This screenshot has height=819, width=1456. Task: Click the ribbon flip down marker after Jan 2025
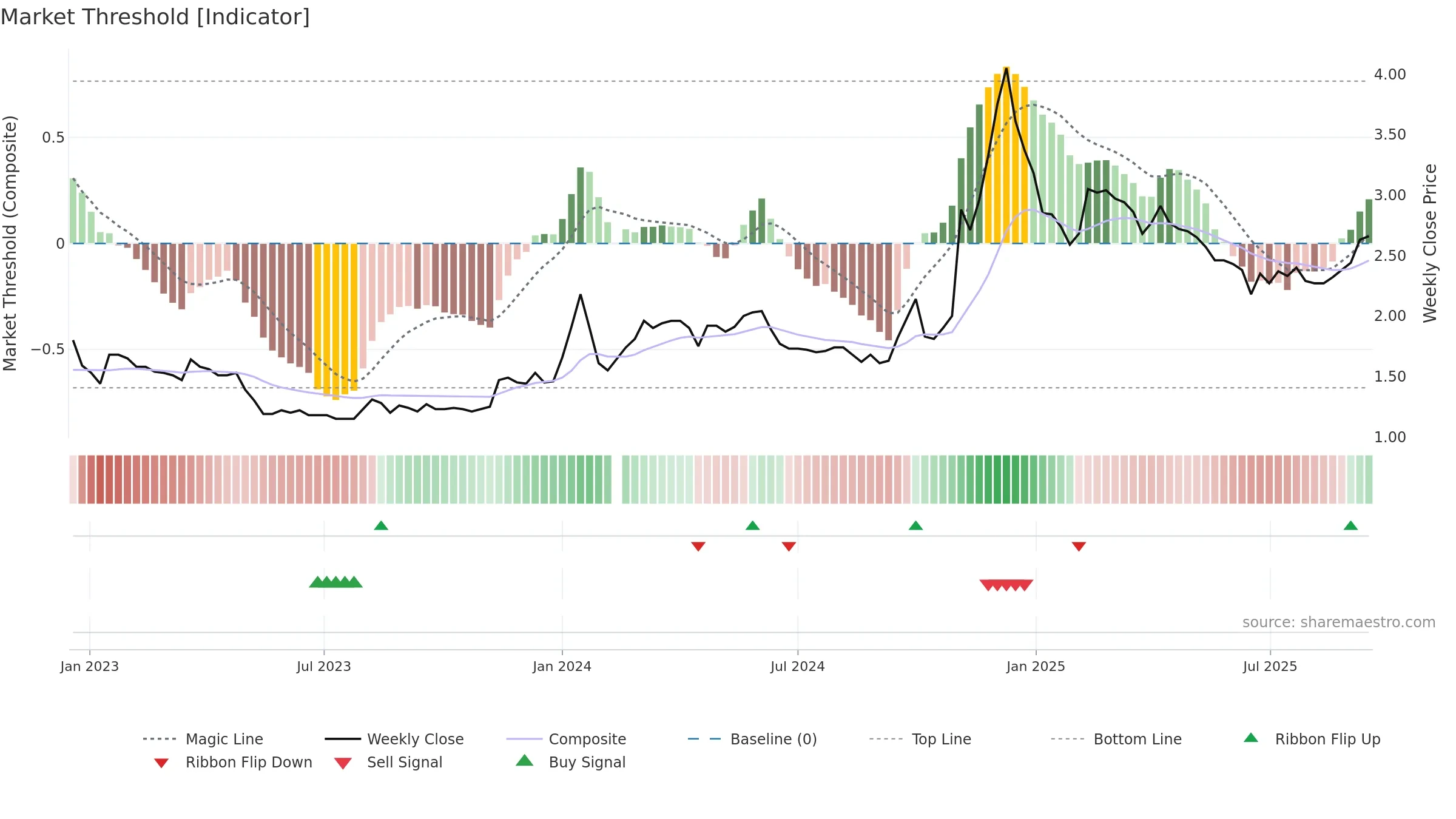tap(1079, 547)
